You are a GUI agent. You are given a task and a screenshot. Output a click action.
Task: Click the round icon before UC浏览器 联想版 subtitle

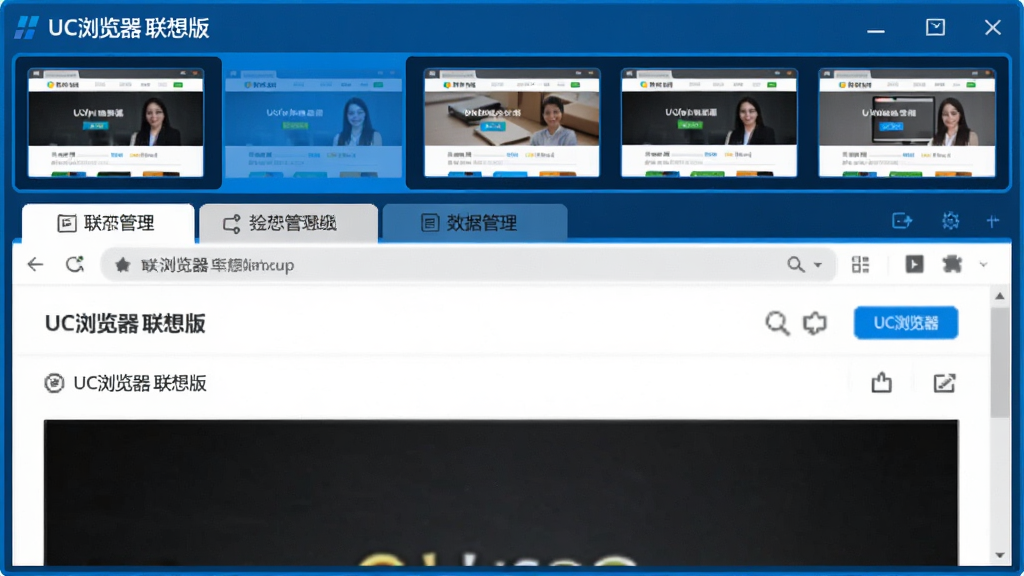click(x=54, y=383)
